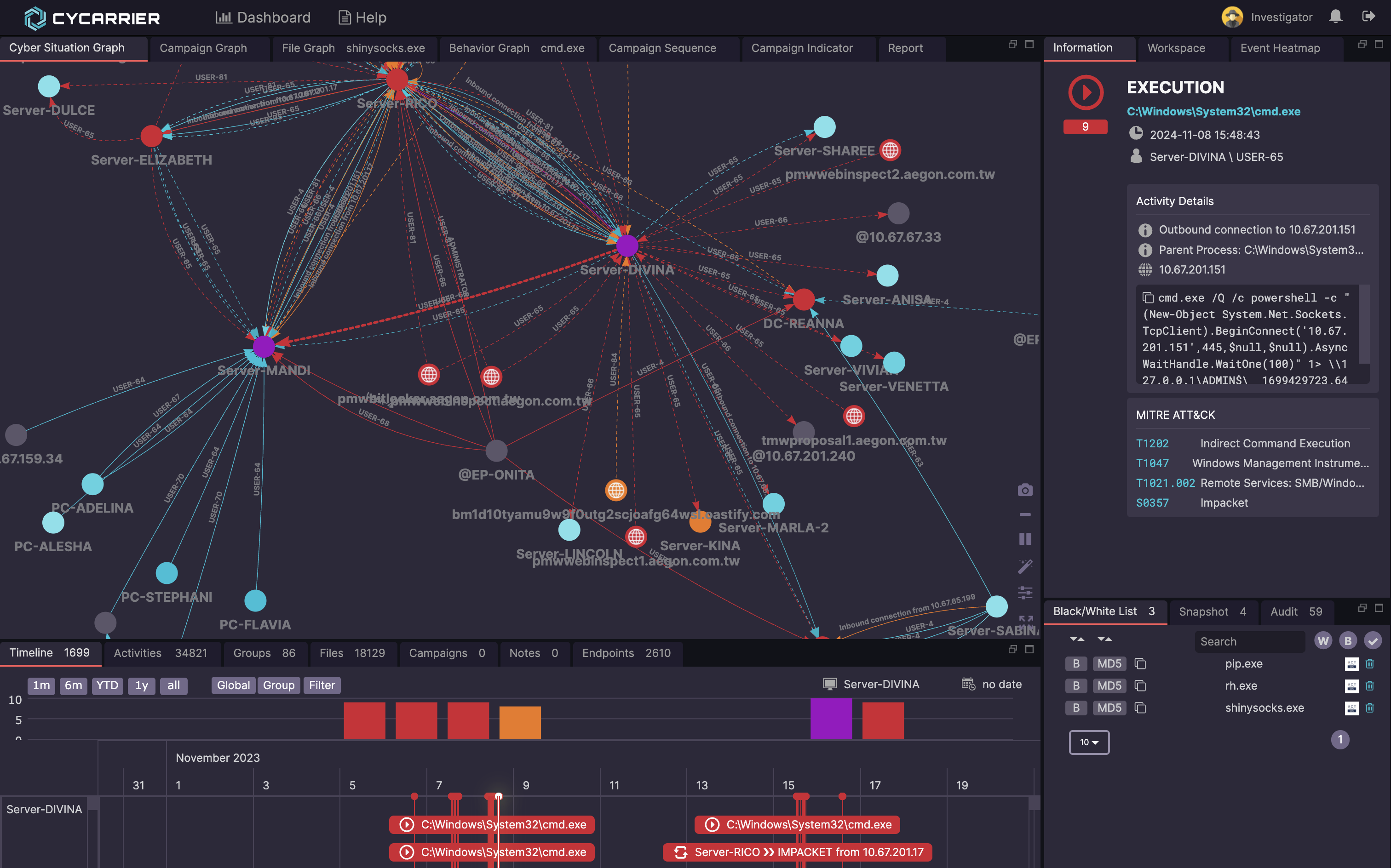Delete pip.exe from the blacklist

(x=1370, y=663)
